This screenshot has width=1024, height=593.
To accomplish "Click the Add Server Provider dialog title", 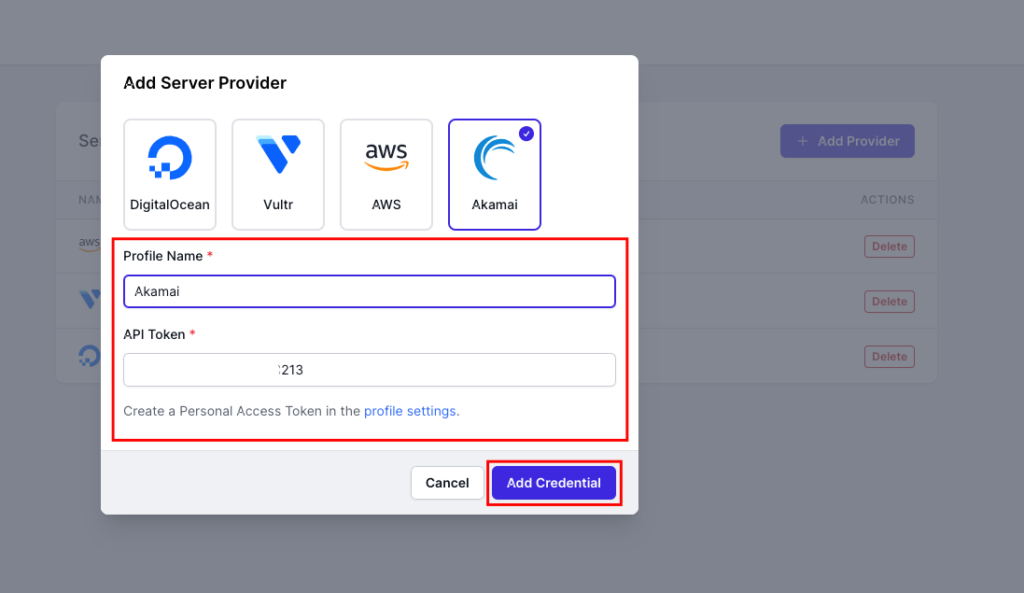I will pos(205,83).
